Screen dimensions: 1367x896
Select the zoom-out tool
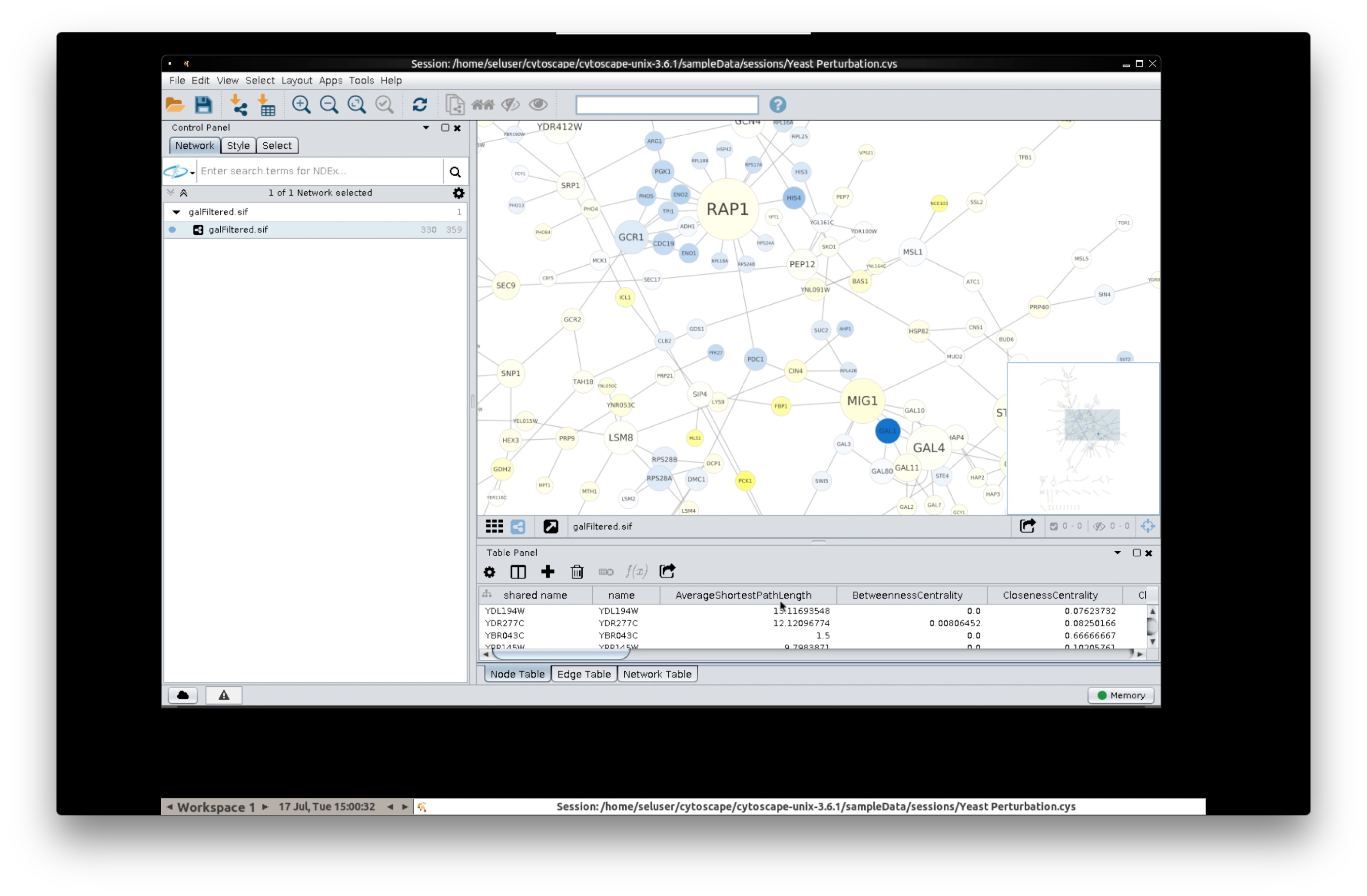(327, 104)
